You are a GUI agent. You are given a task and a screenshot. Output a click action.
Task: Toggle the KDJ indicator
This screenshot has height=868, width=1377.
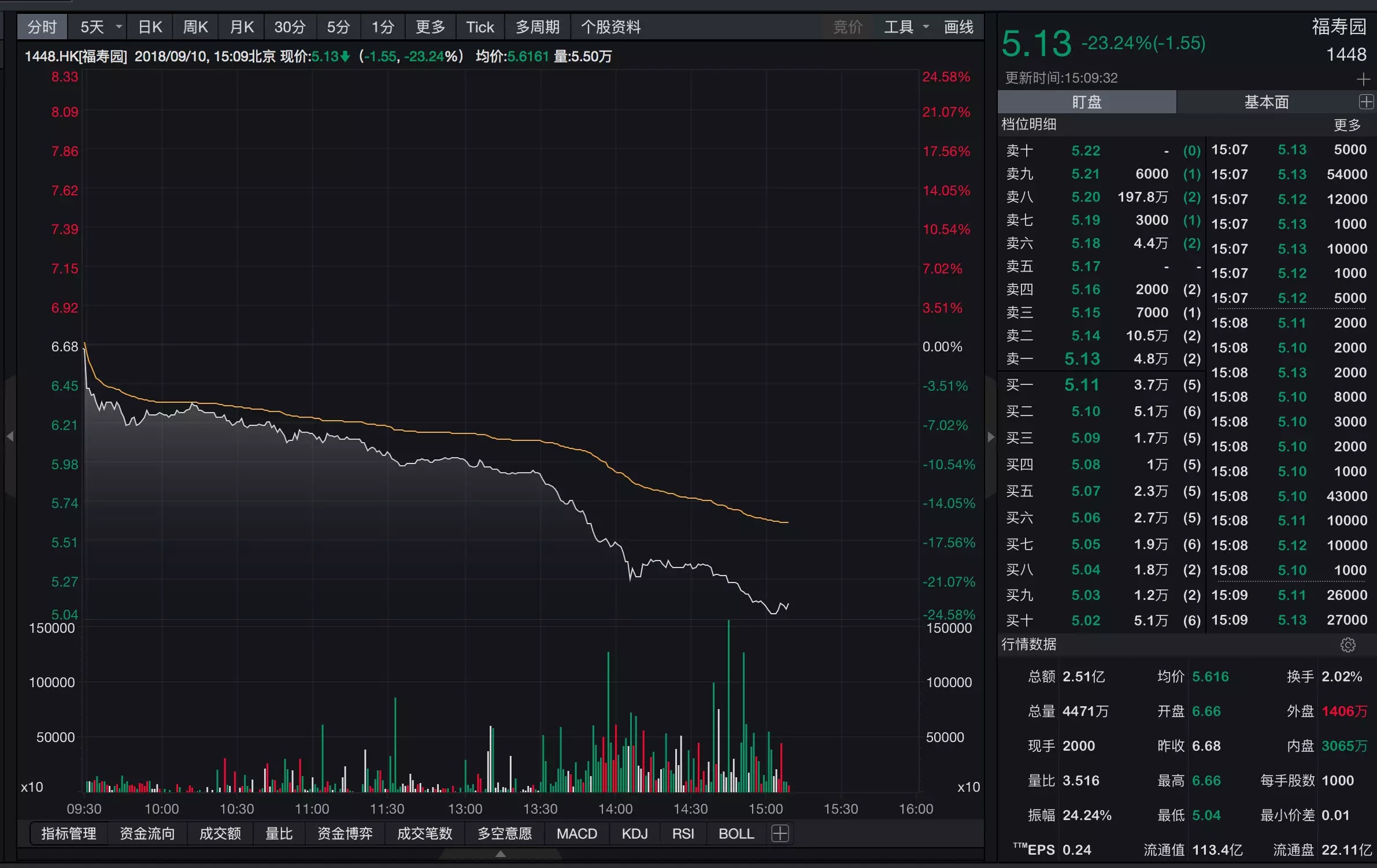coord(634,833)
